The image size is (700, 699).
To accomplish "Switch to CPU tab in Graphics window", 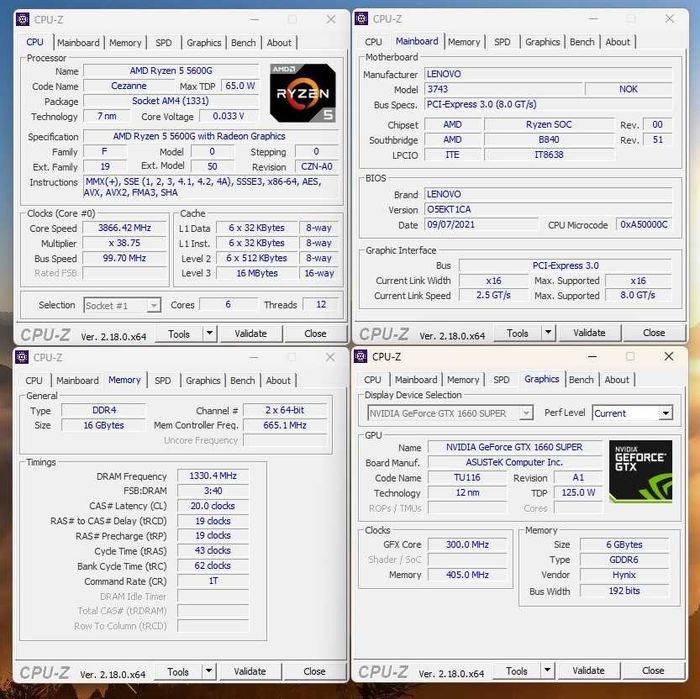I will click(x=372, y=380).
